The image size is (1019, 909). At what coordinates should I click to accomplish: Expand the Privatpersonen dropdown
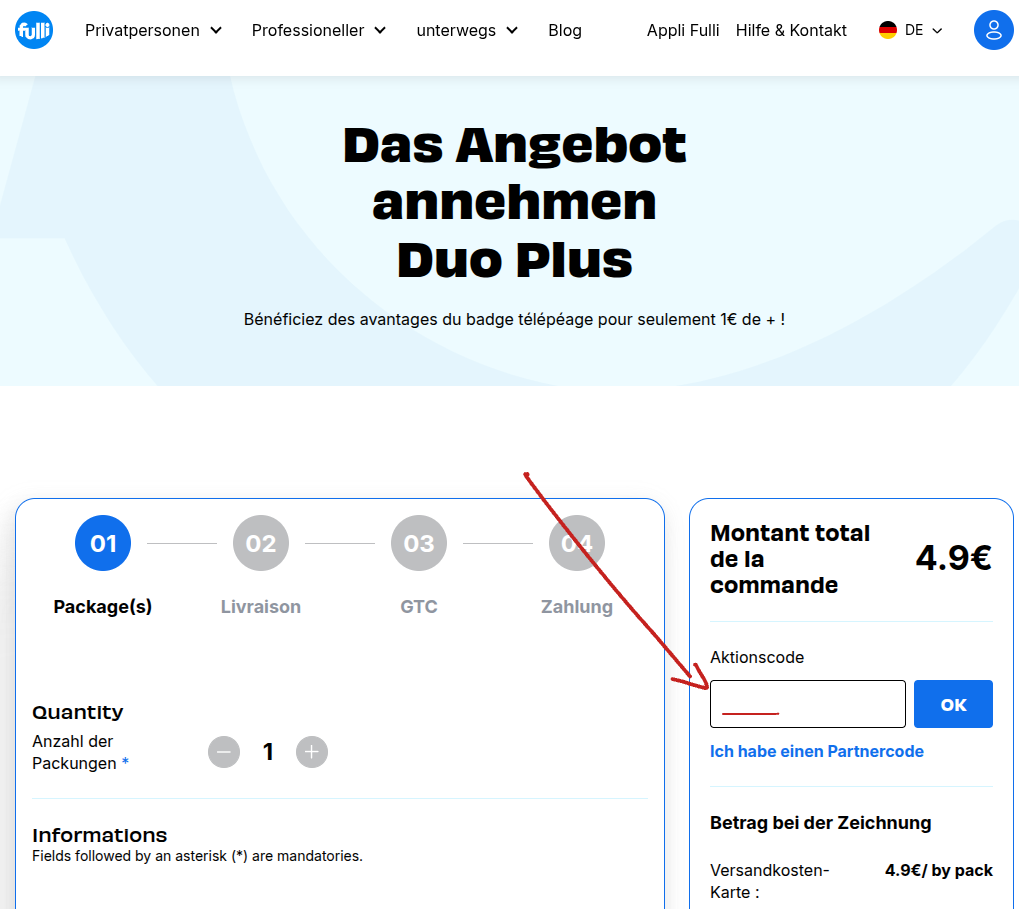152,30
